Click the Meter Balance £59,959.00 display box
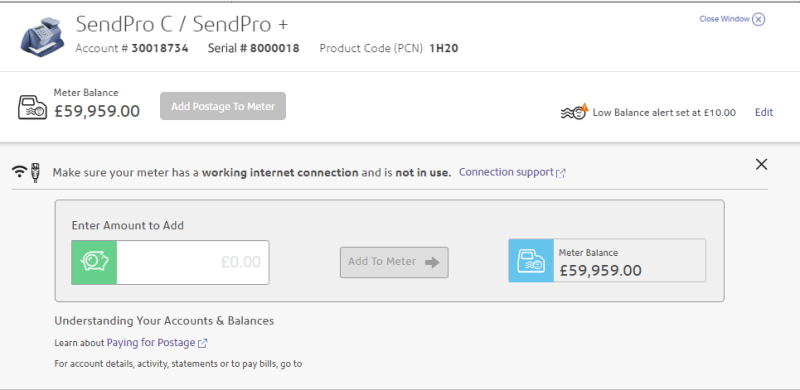Image resolution: width=800 pixels, height=390 pixels. 607,260
